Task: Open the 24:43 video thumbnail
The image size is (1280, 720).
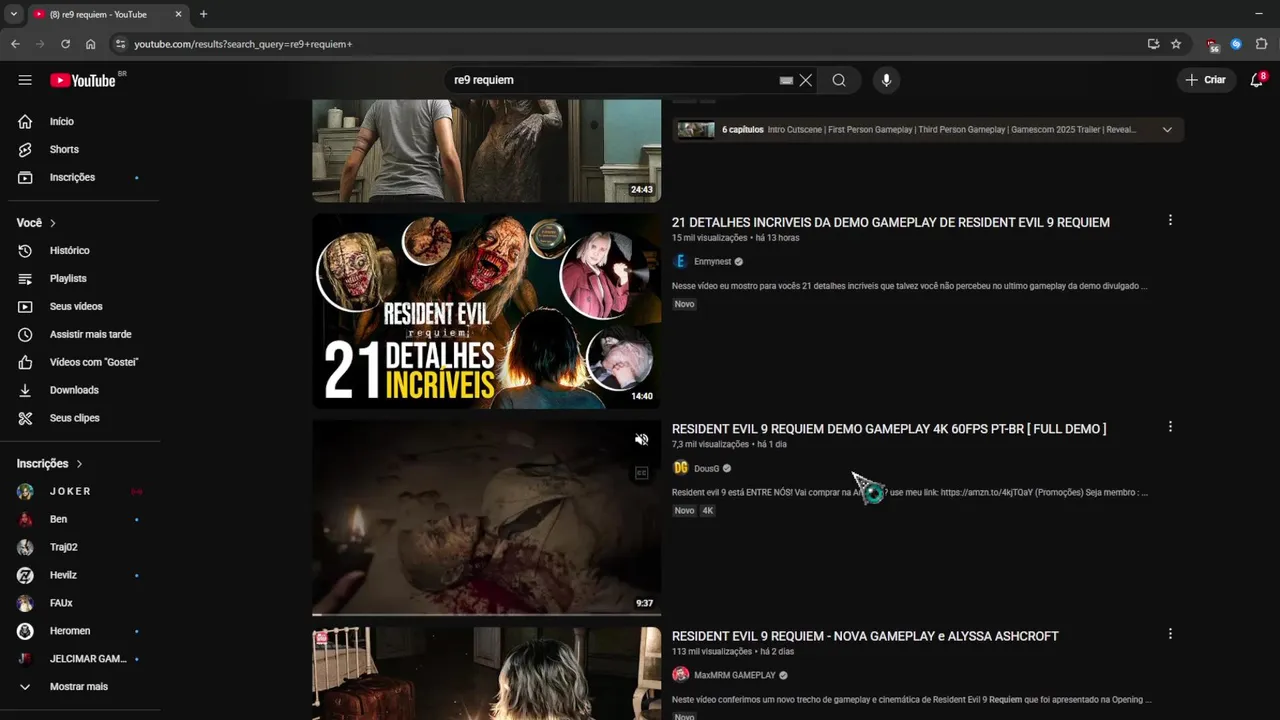Action: pyautogui.click(x=487, y=150)
